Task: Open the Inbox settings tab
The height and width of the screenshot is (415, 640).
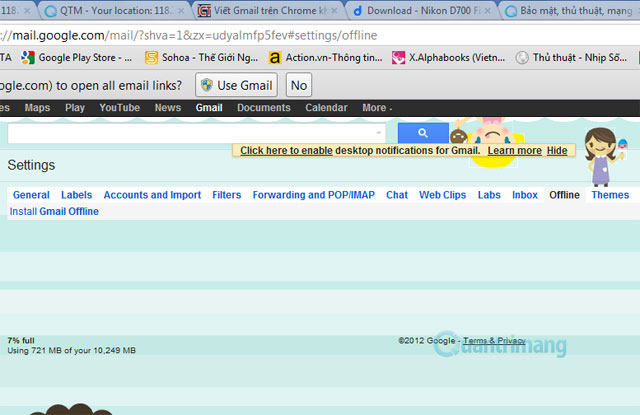Action: (525, 195)
